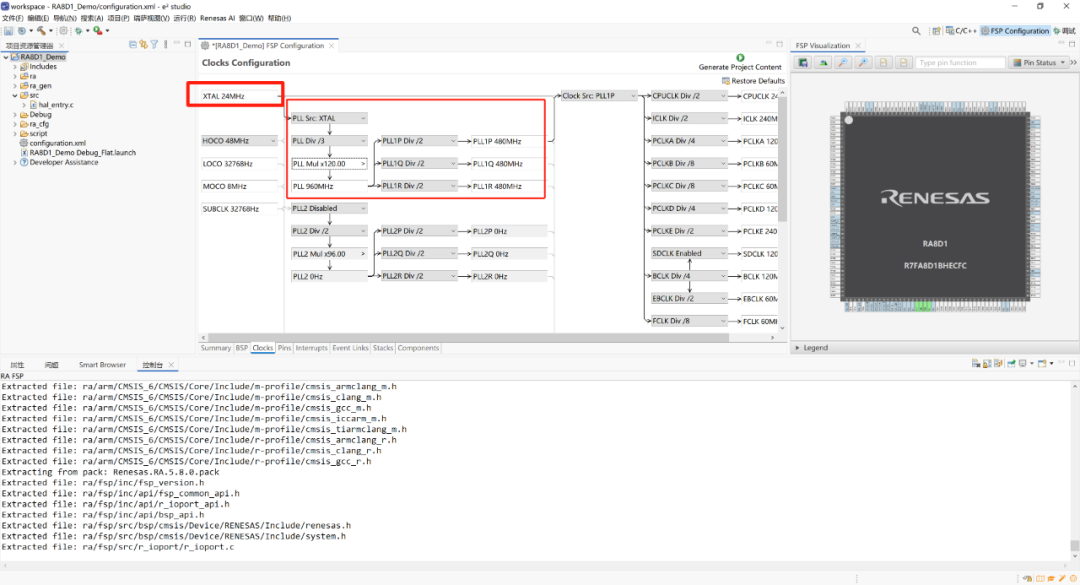This screenshot has width=1080, height=585.
Task: Collapse the src folder in project tree
Action: 15,96
